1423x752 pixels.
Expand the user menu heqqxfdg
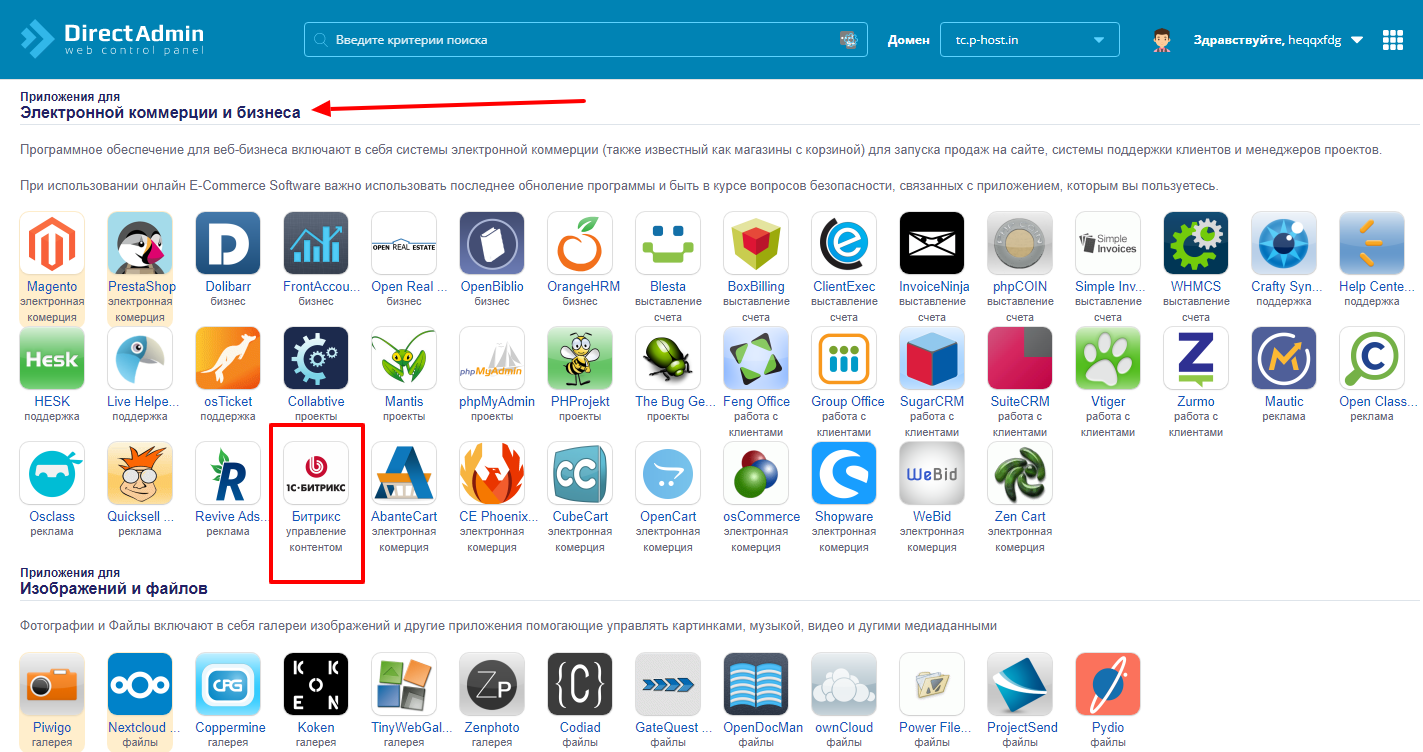click(1277, 40)
